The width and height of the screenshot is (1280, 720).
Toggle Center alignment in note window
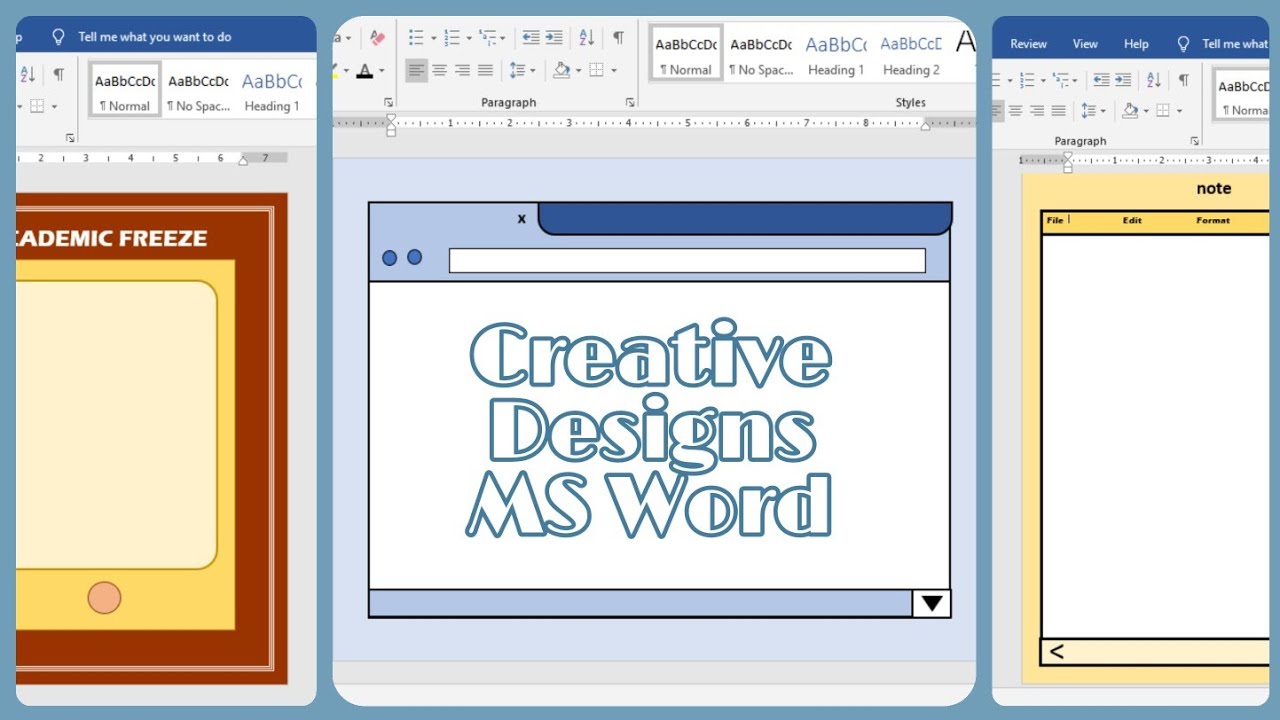coord(1016,111)
